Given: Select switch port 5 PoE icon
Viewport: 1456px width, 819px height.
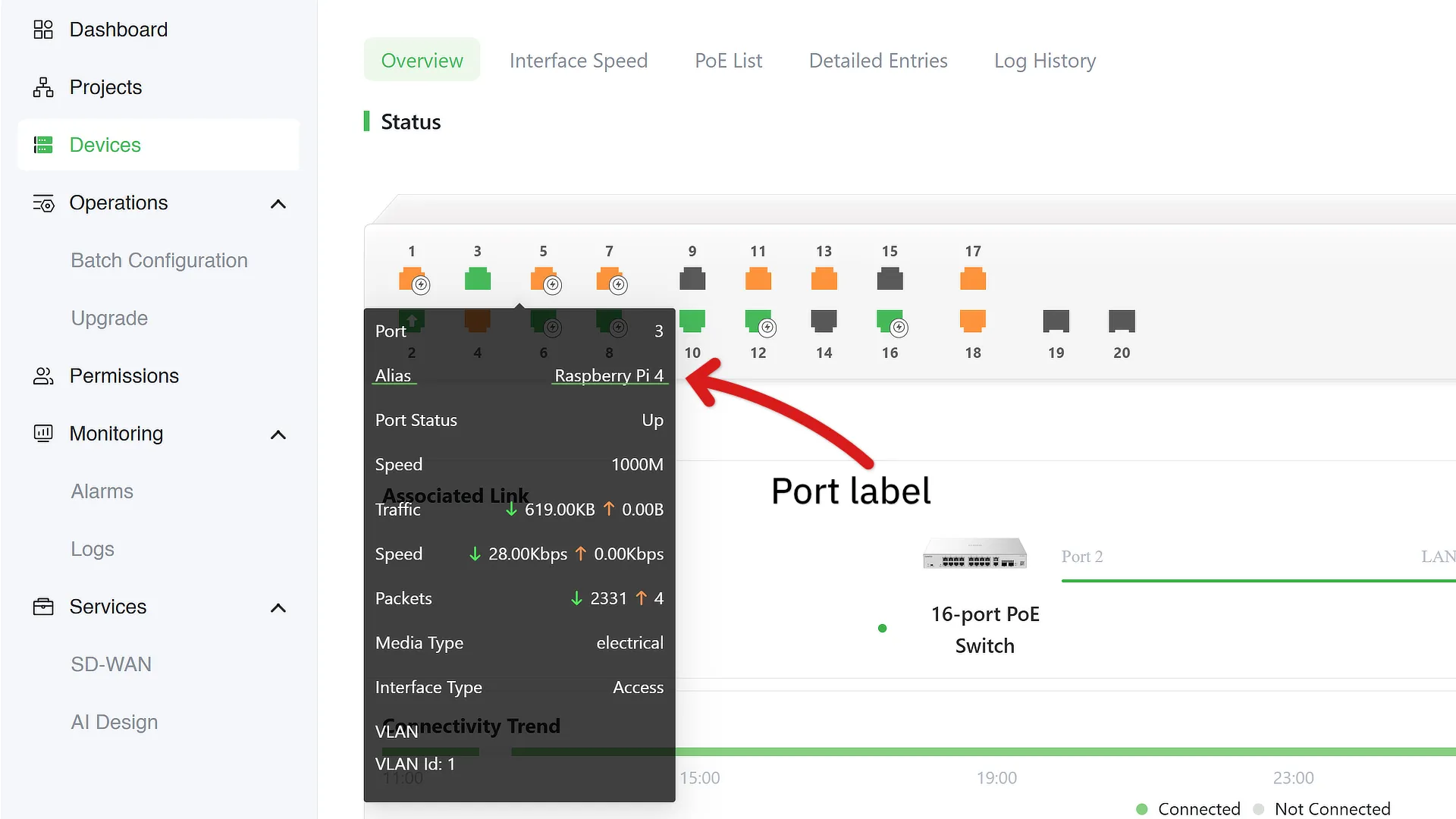Looking at the screenshot, I should pyautogui.click(x=544, y=279).
